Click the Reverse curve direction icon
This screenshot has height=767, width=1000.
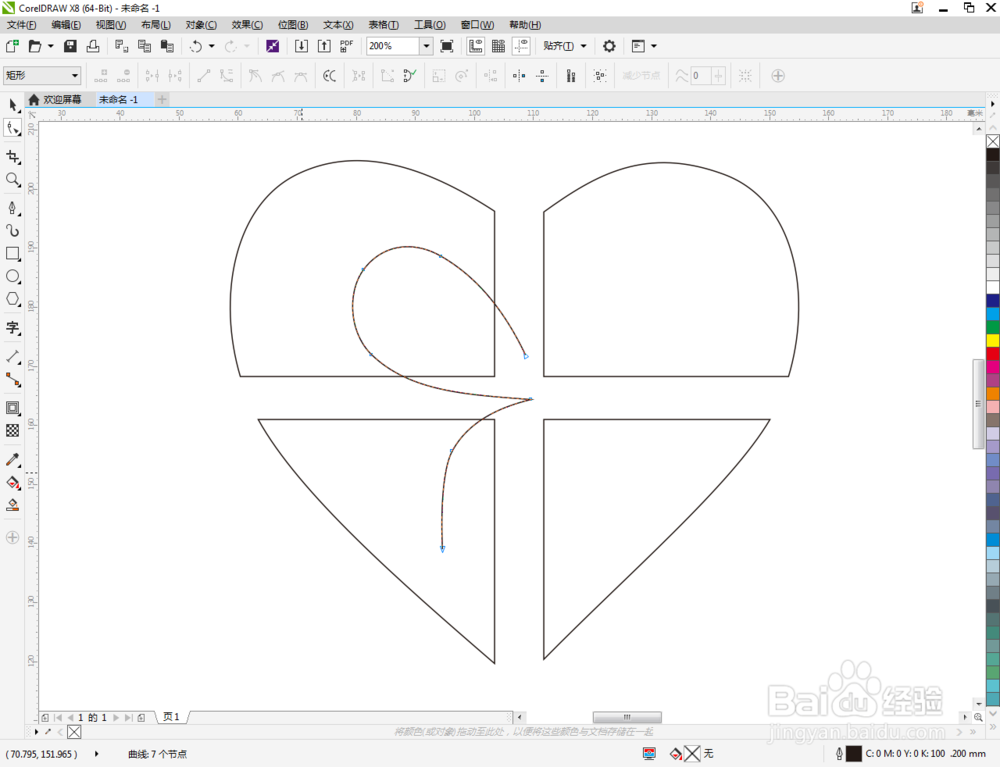[x=329, y=76]
